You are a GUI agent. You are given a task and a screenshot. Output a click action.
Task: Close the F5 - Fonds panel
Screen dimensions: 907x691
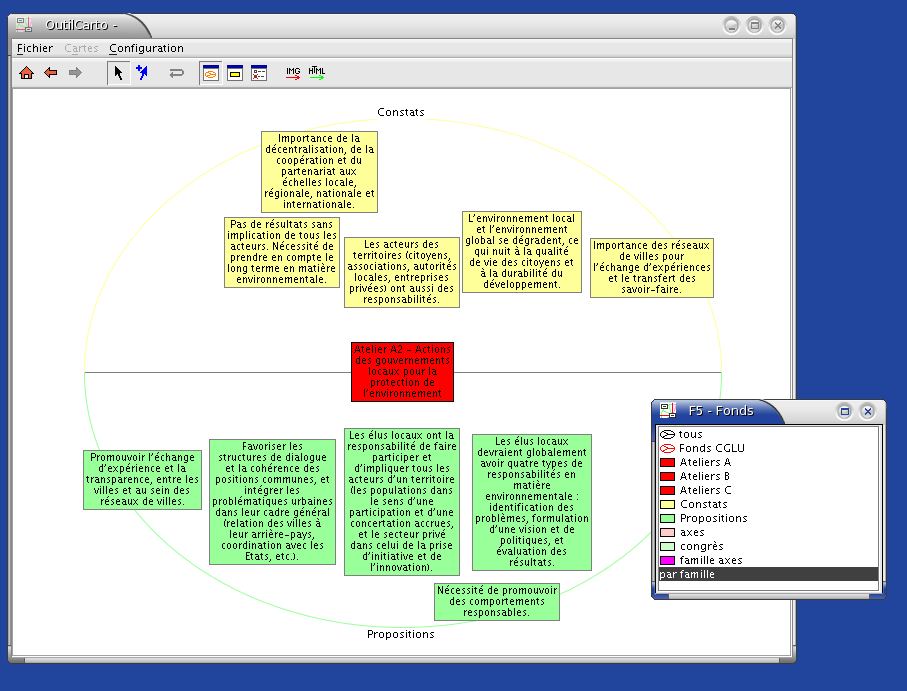tap(867, 411)
